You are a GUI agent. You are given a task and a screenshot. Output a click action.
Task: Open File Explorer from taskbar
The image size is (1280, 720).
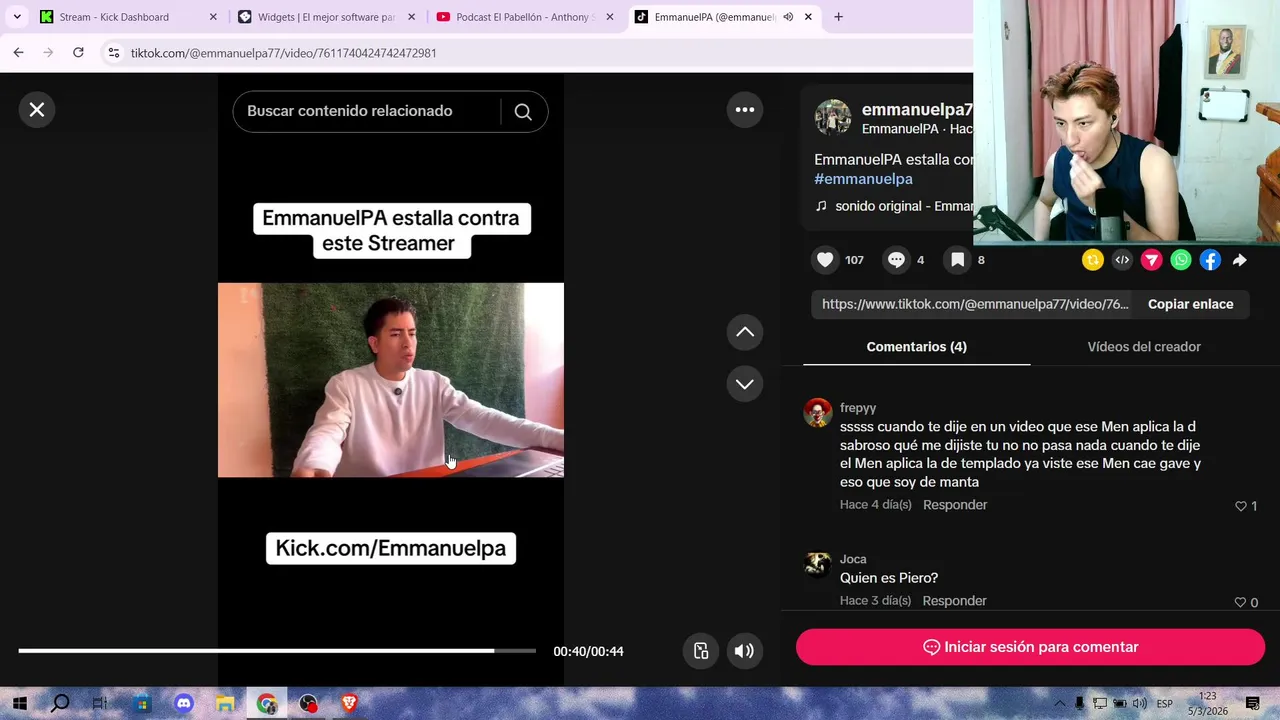point(225,704)
